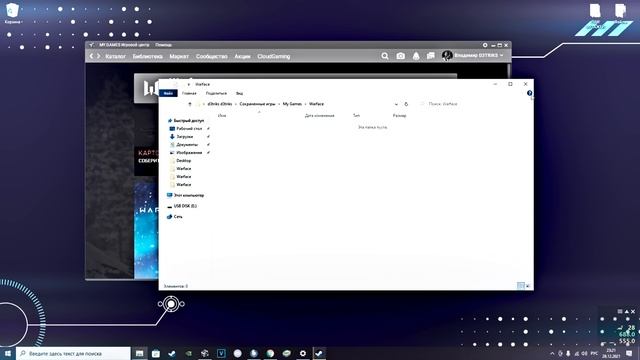Go forward in MY.GAMES navigation

pos(98,56)
